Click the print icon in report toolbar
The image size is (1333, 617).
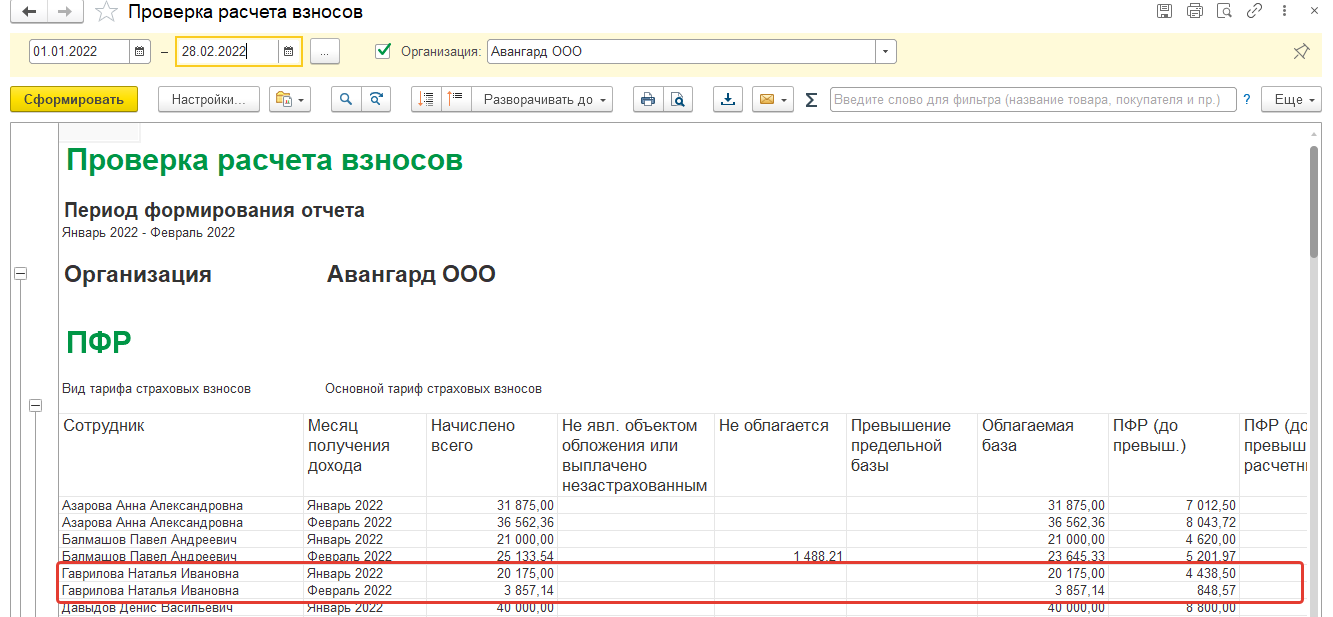click(648, 99)
